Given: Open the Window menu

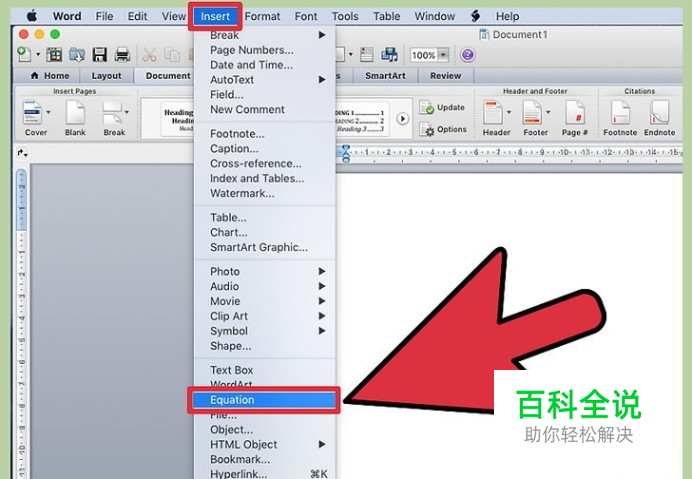Looking at the screenshot, I should pyautogui.click(x=434, y=16).
